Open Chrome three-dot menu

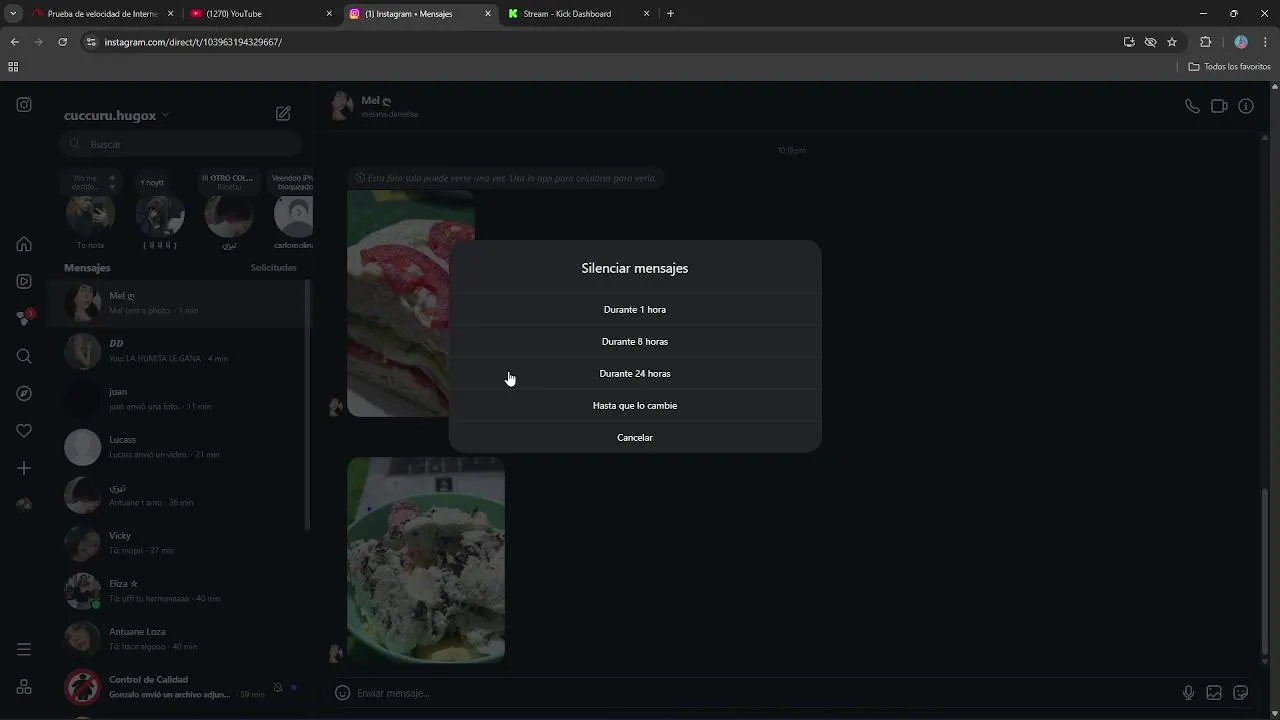point(1266,42)
